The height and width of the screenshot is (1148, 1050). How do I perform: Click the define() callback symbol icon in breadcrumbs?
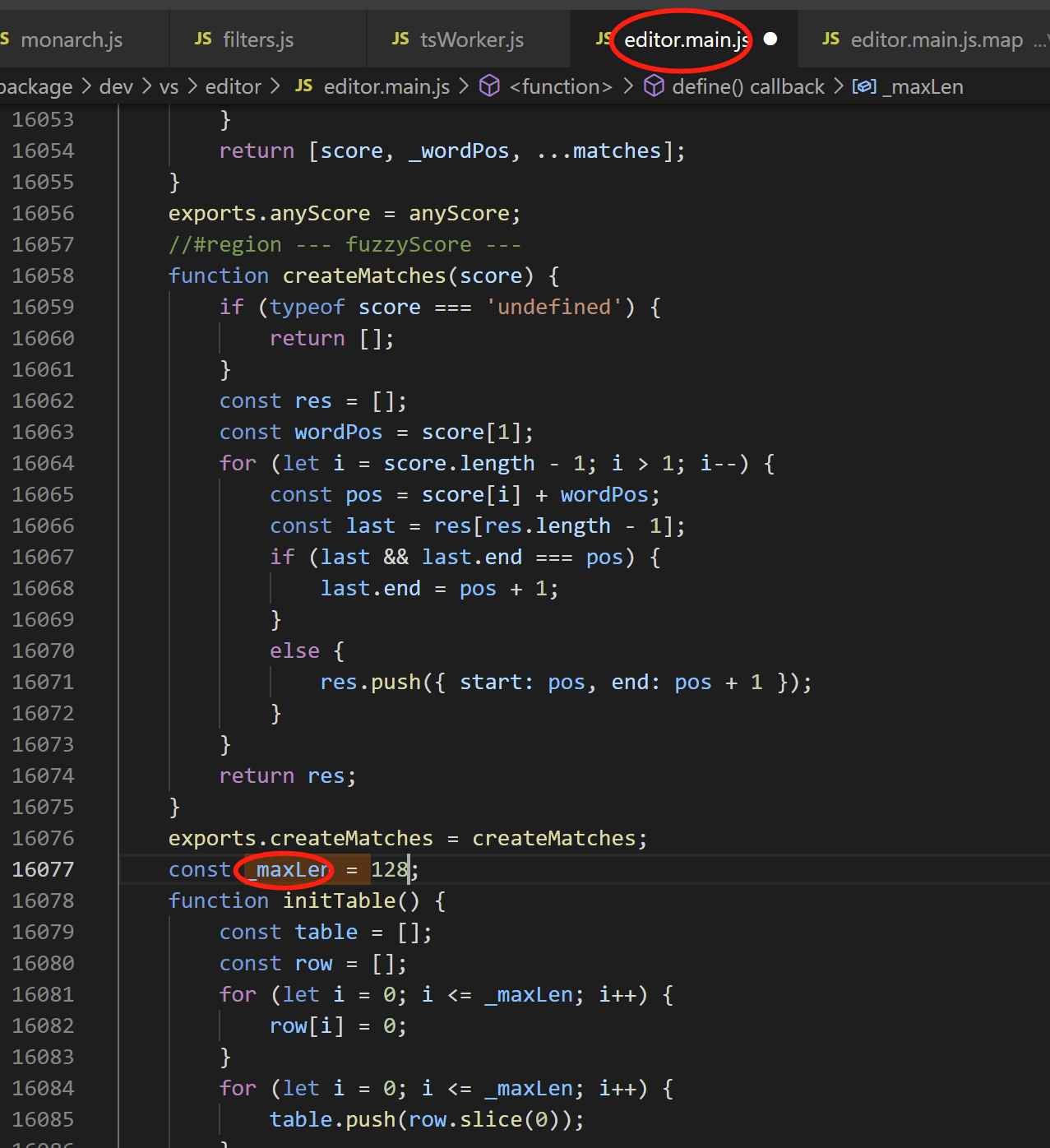click(x=654, y=86)
